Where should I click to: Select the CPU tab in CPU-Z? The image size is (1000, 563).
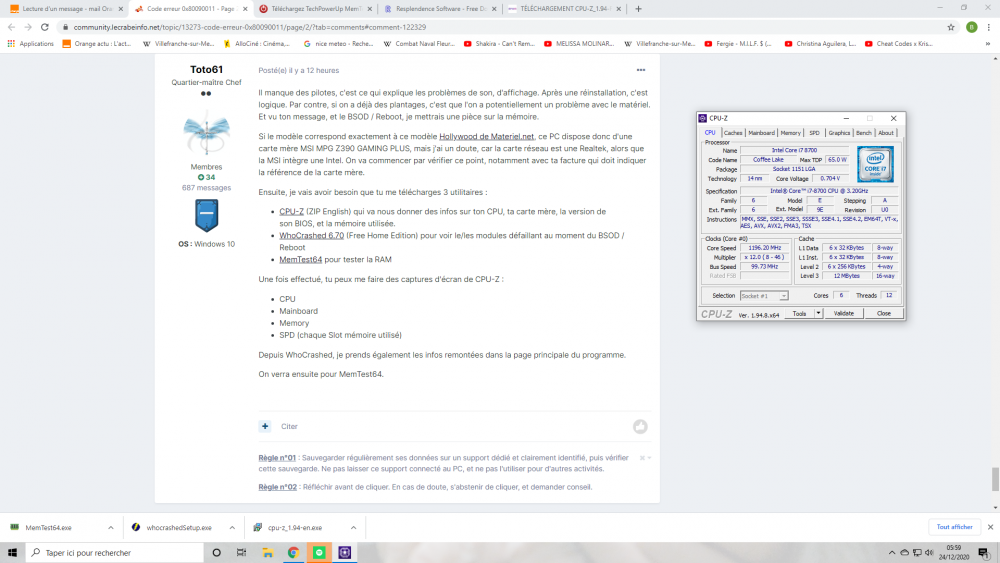(710, 133)
